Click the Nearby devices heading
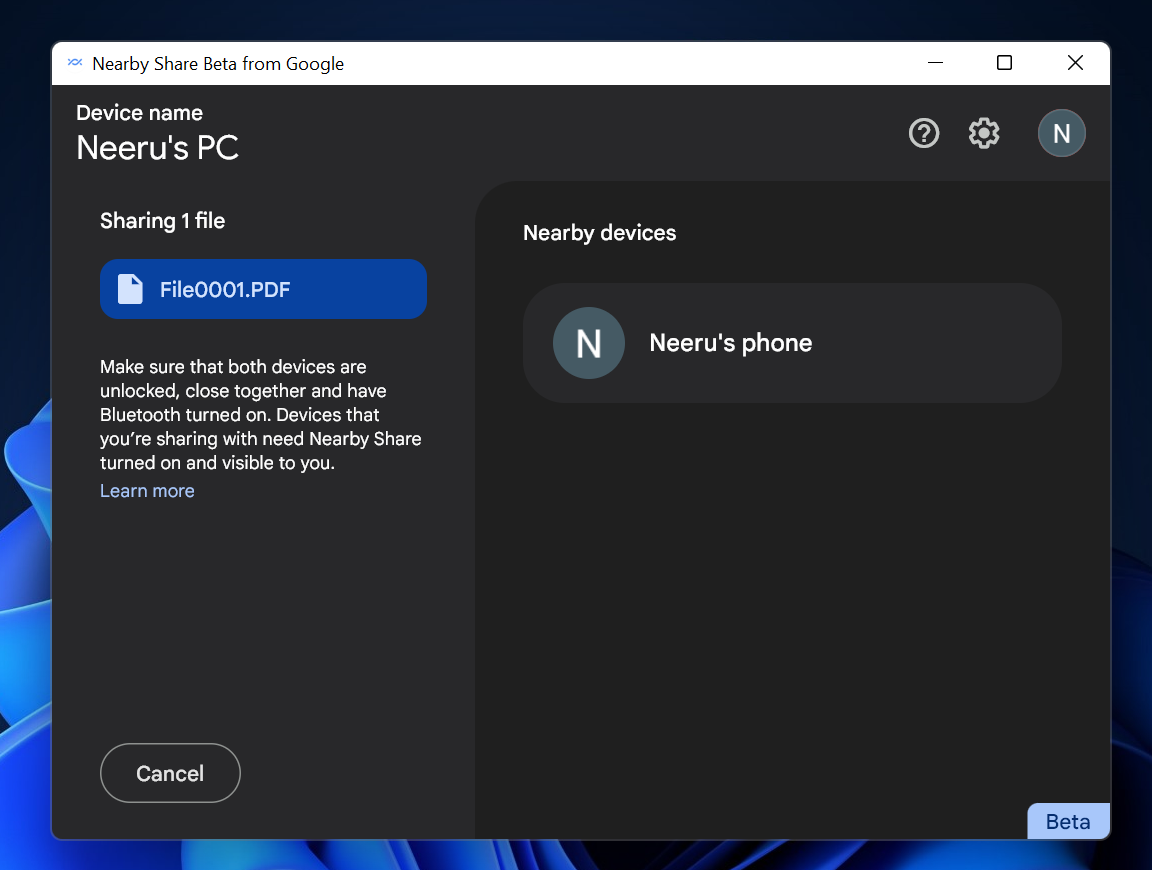Image resolution: width=1152 pixels, height=870 pixels. point(599,233)
